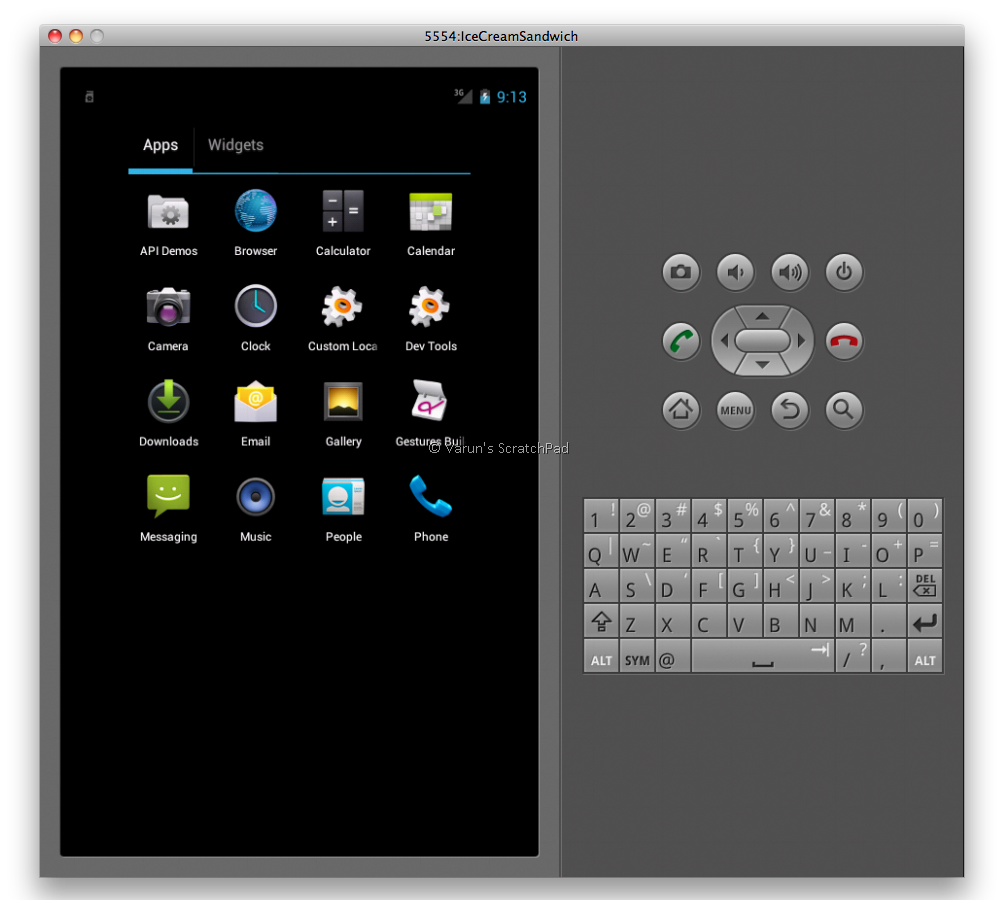The image size is (1004, 900).
Task: Open the Clock app
Action: point(255,318)
